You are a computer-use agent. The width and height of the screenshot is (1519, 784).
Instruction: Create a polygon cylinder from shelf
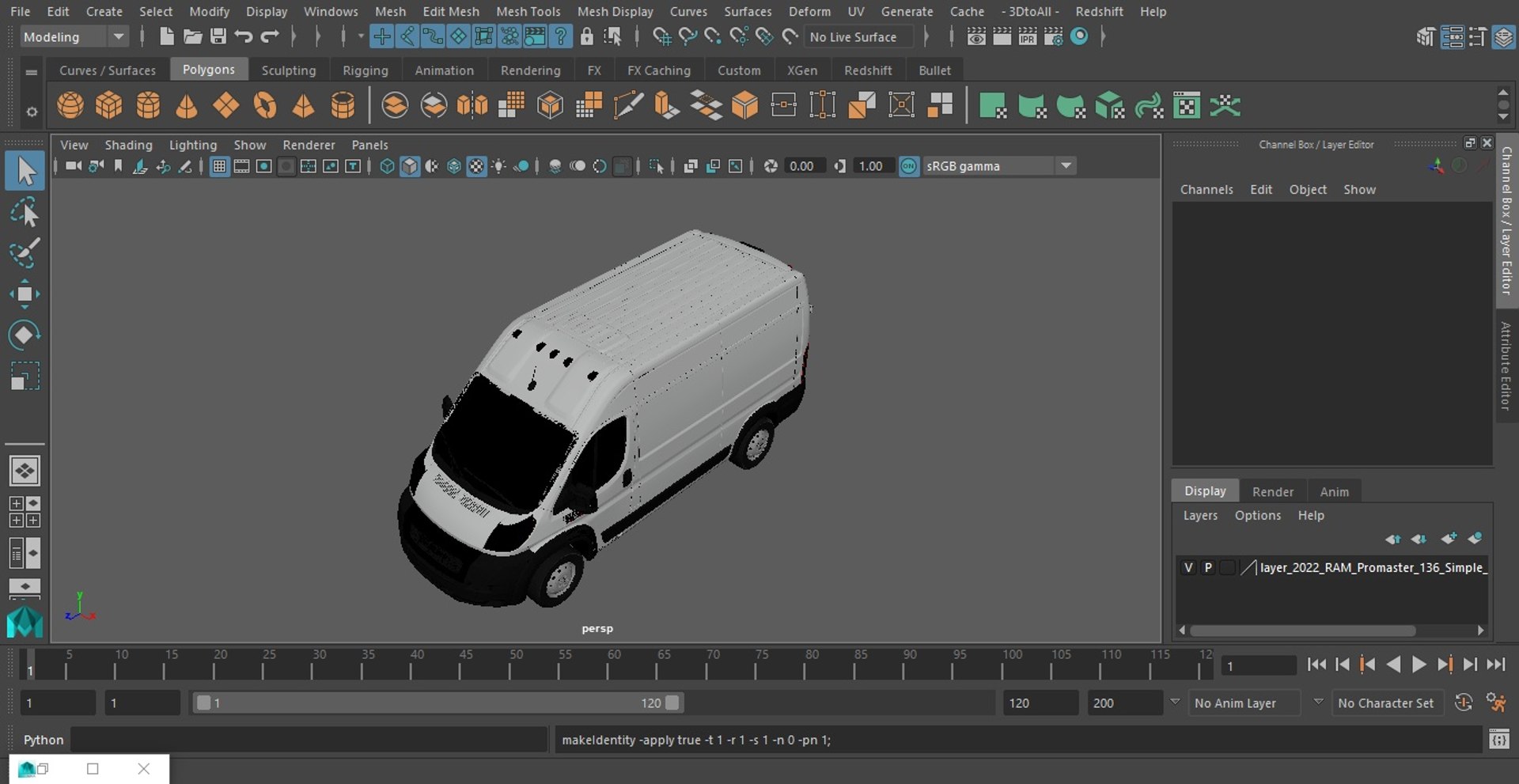pos(148,105)
